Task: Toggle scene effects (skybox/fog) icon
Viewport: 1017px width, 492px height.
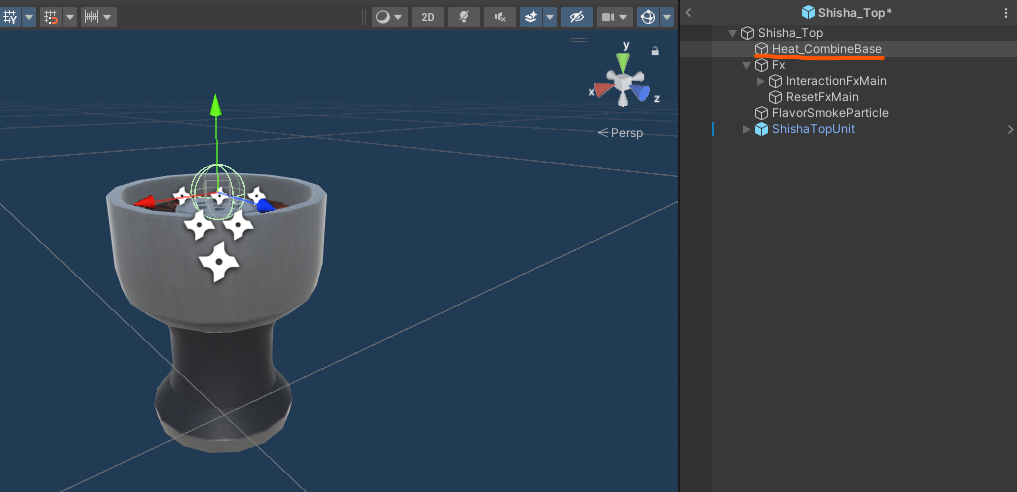Action: 531,18
